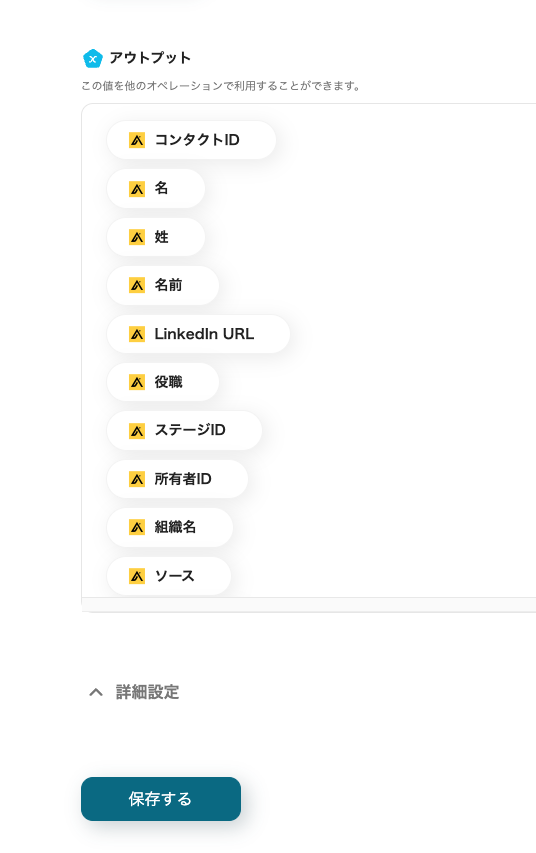Image resolution: width=536 pixels, height=853 pixels.
Task: Collapse the 詳細設定 chevron
Action: [x=96, y=692]
